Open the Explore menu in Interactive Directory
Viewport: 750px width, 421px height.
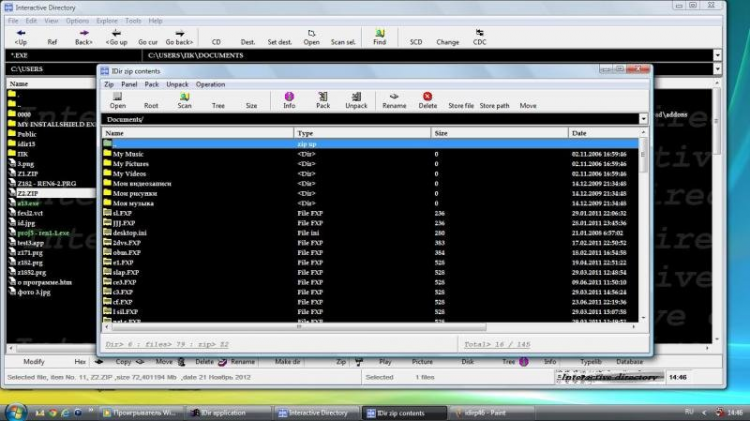coord(107,21)
